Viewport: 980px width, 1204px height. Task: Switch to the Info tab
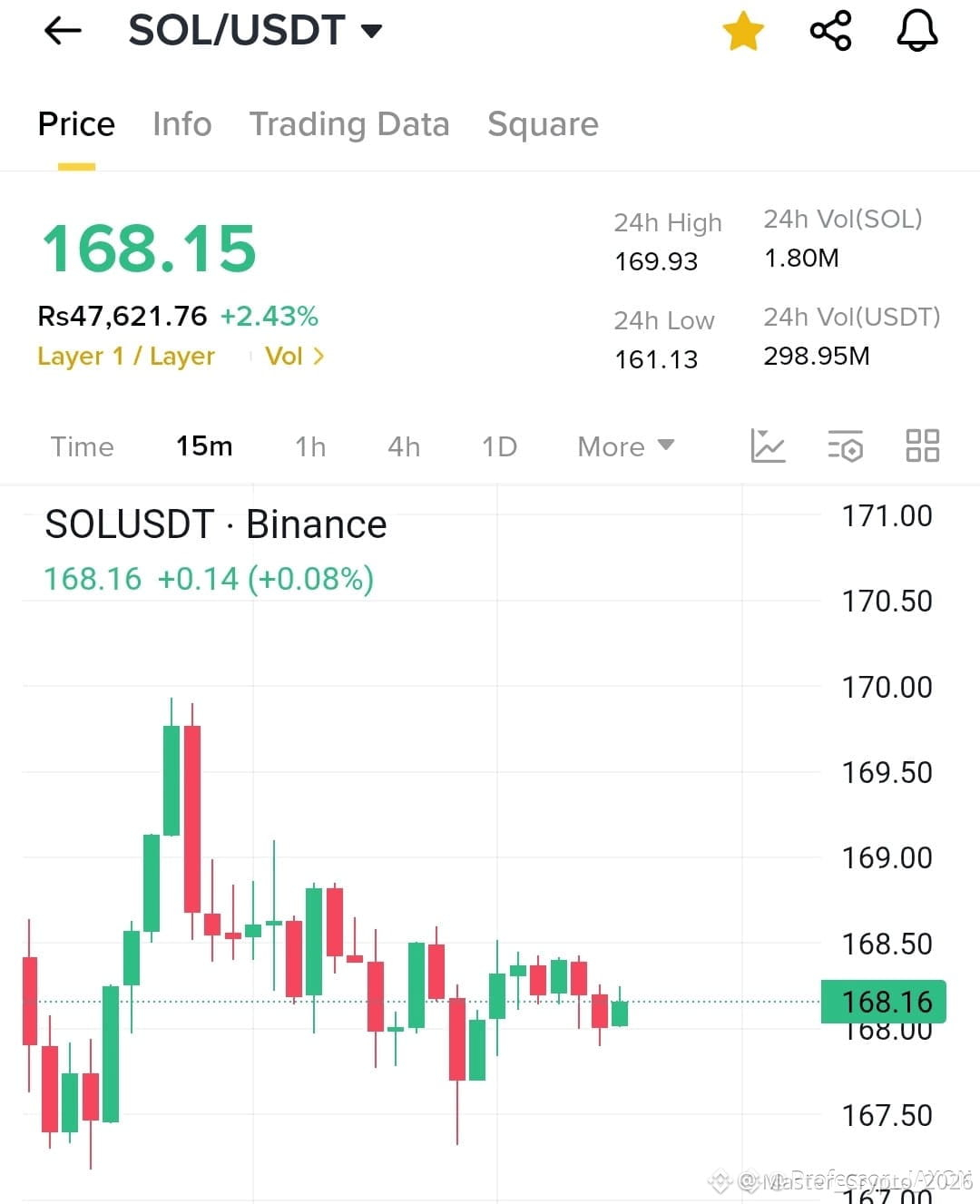[x=181, y=124]
